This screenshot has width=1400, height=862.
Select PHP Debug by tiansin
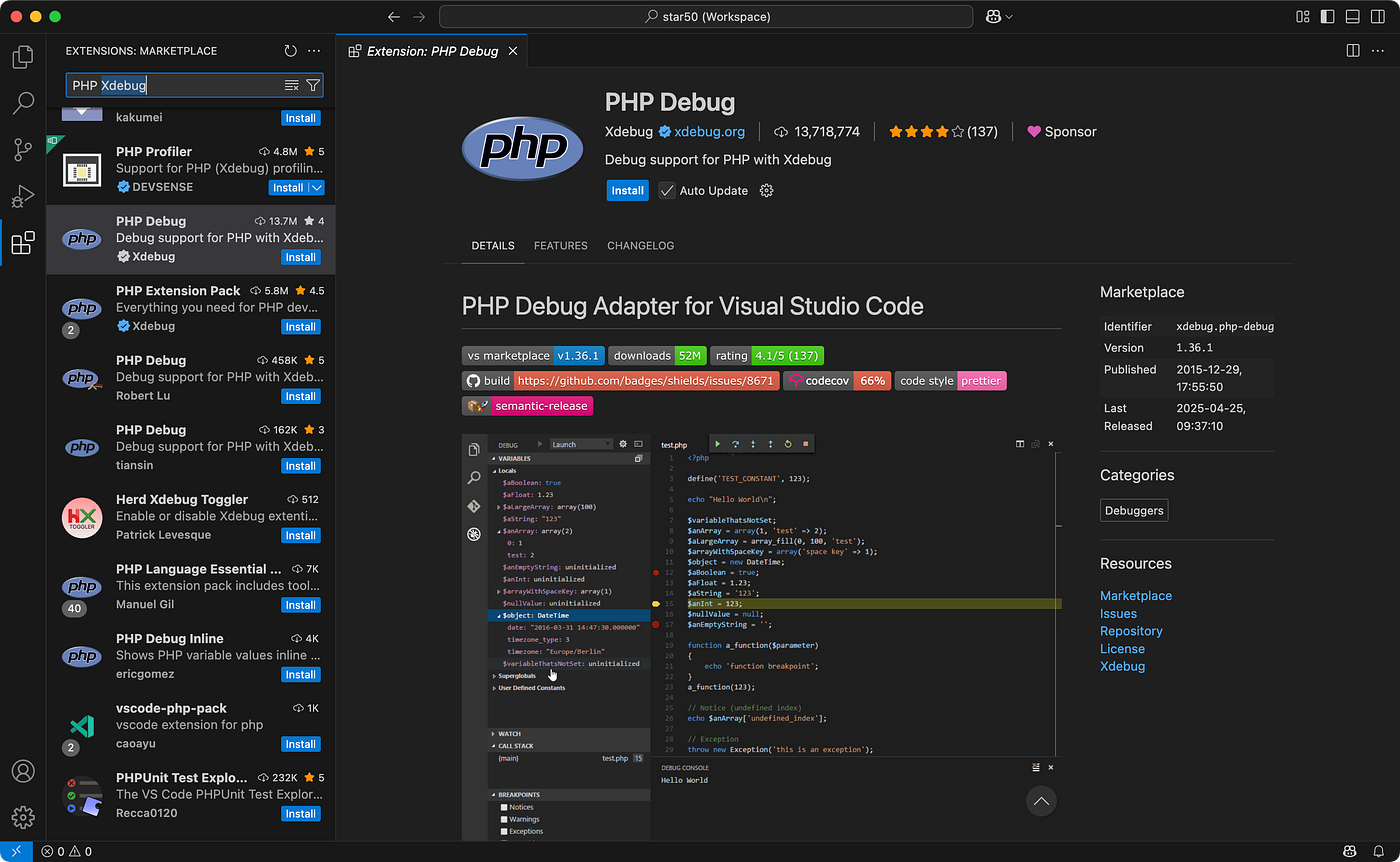(x=191, y=449)
